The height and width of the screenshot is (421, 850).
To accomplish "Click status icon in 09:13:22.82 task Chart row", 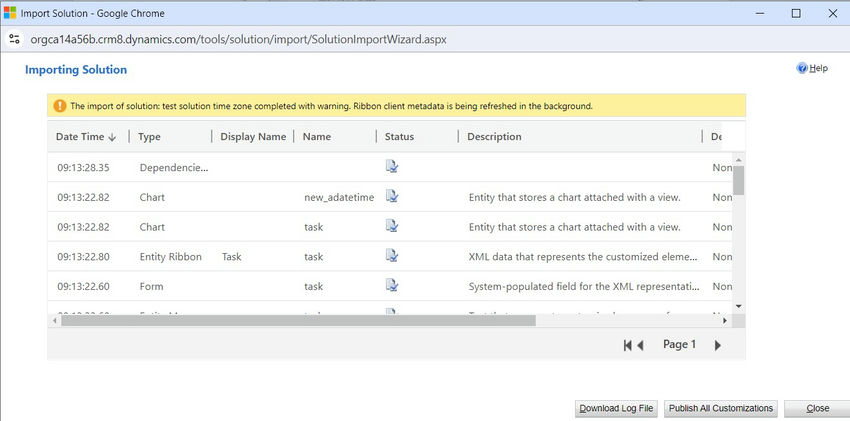I will 392,226.
